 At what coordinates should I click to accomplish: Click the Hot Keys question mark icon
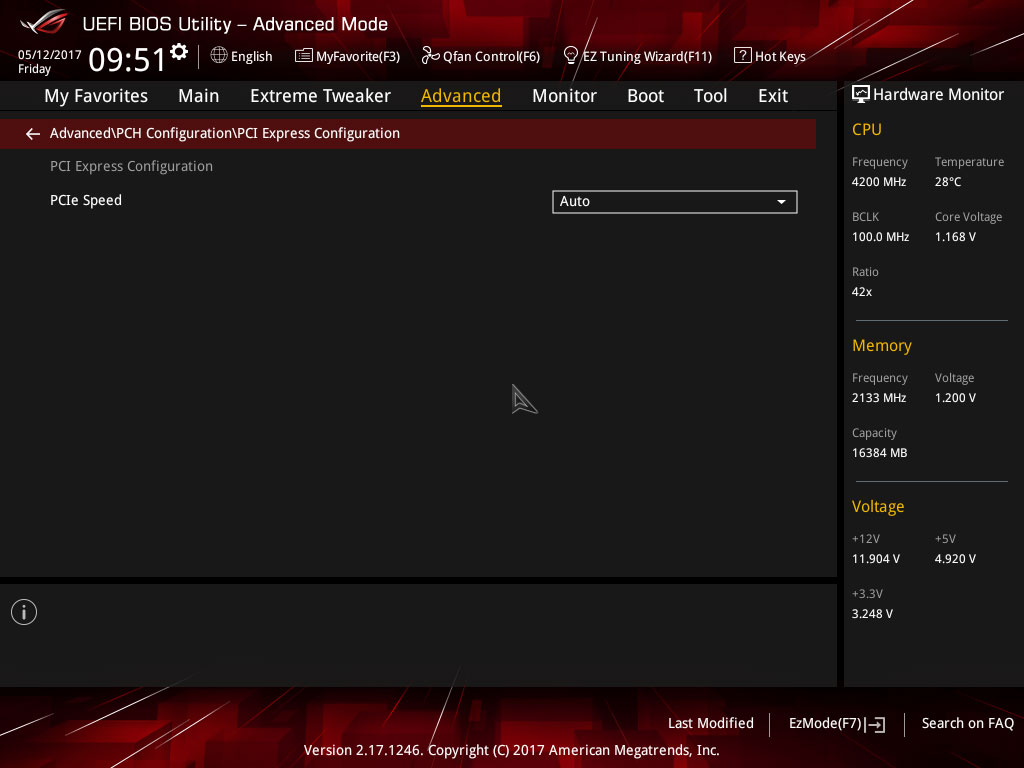[x=742, y=56]
